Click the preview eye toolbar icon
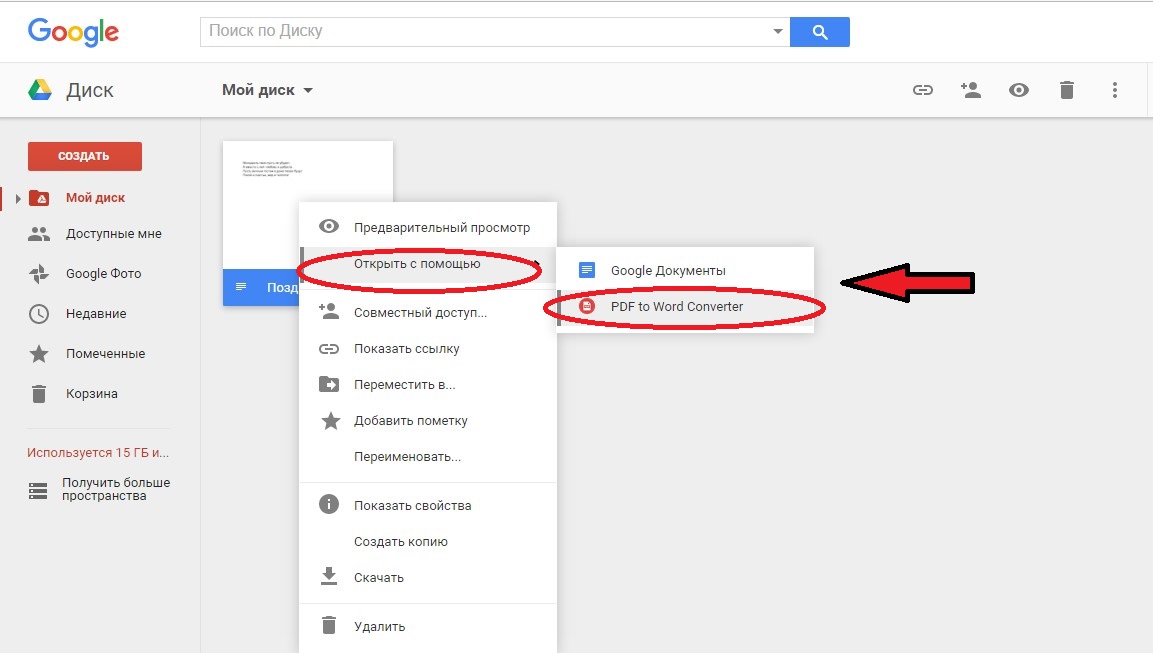 [1018, 90]
